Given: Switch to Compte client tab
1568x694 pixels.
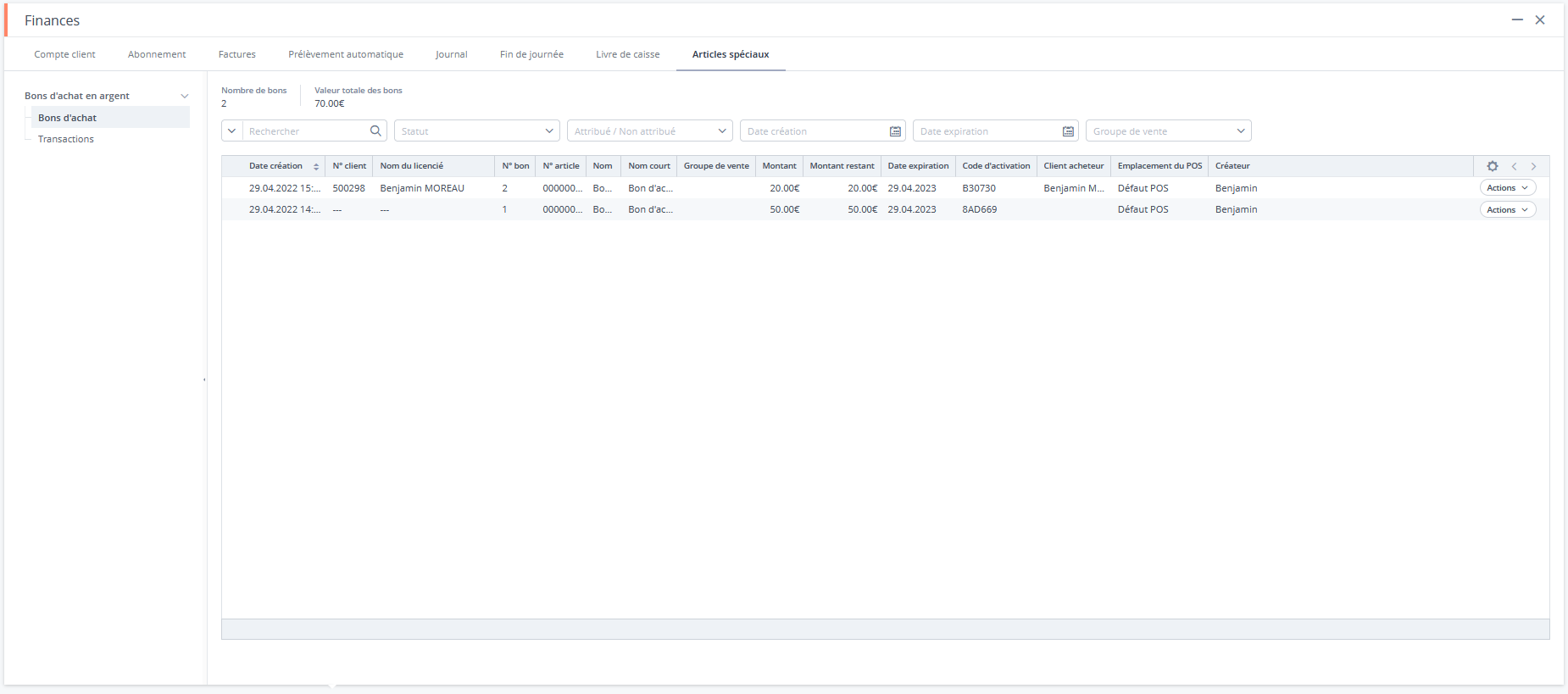Looking at the screenshot, I should point(64,54).
